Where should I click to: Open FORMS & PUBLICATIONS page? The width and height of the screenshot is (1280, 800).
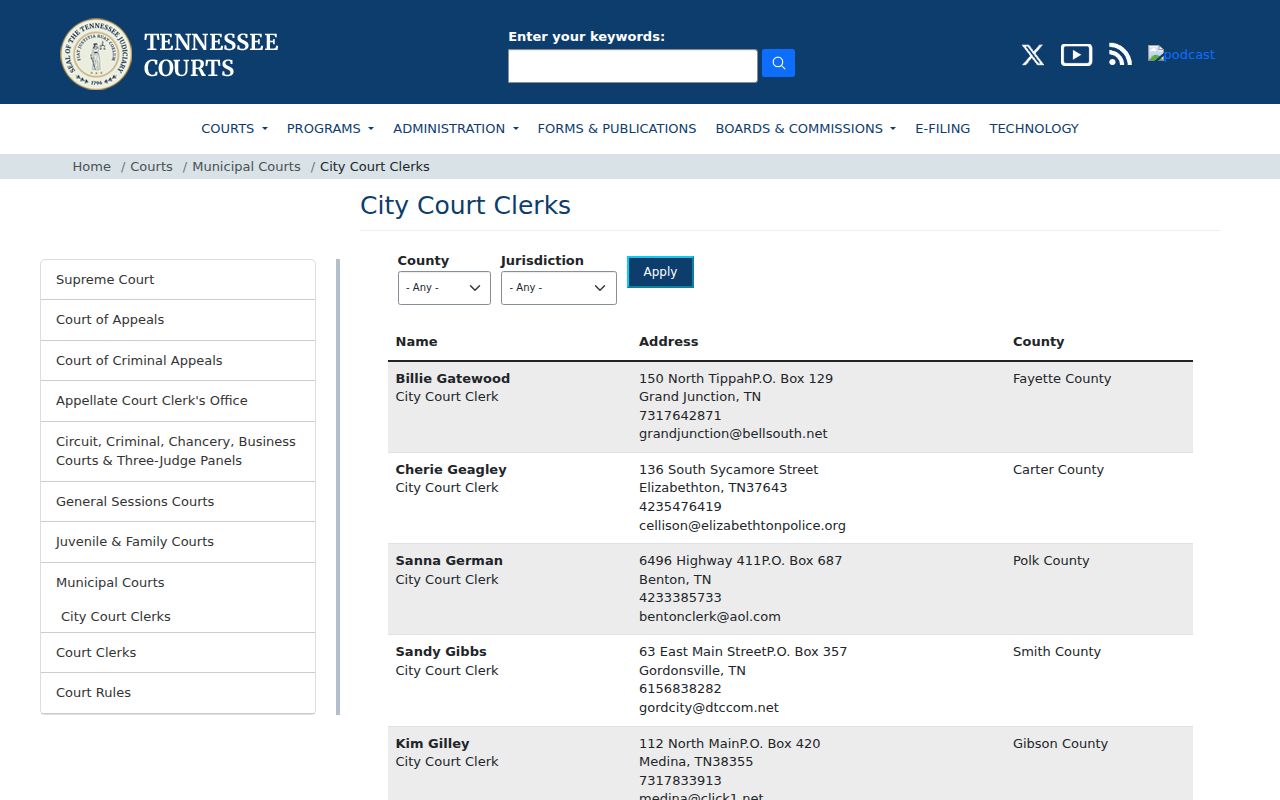coord(617,128)
